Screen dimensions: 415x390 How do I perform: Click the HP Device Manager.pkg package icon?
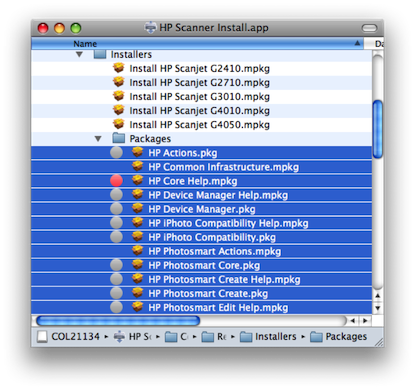(137, 208)
